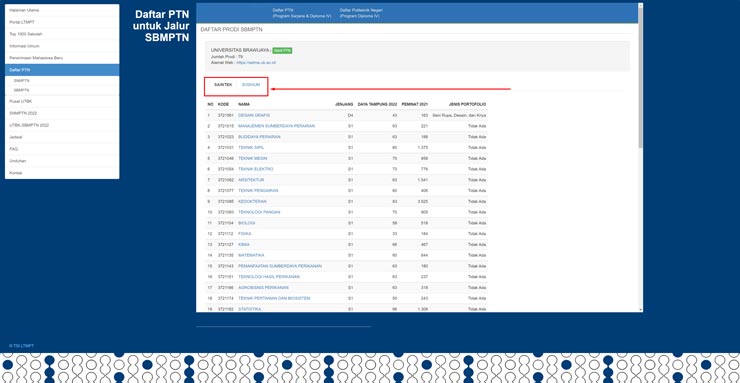This screenshot has height=383, width=740.
Task: Click the 'TSI LTMPT' footer text
Action: click(x=22, y=346)
